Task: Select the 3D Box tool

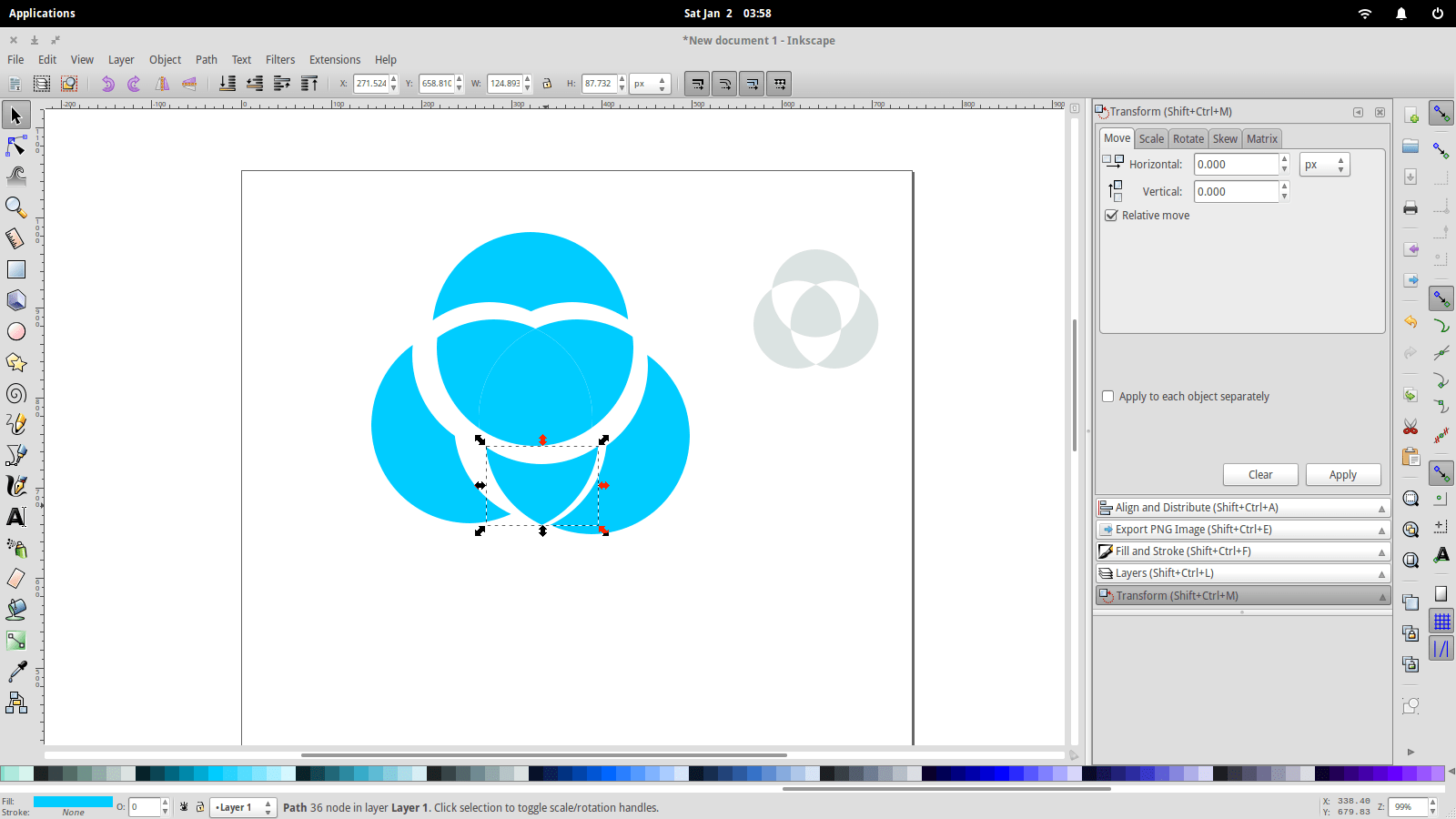Action: coord(16,300)
